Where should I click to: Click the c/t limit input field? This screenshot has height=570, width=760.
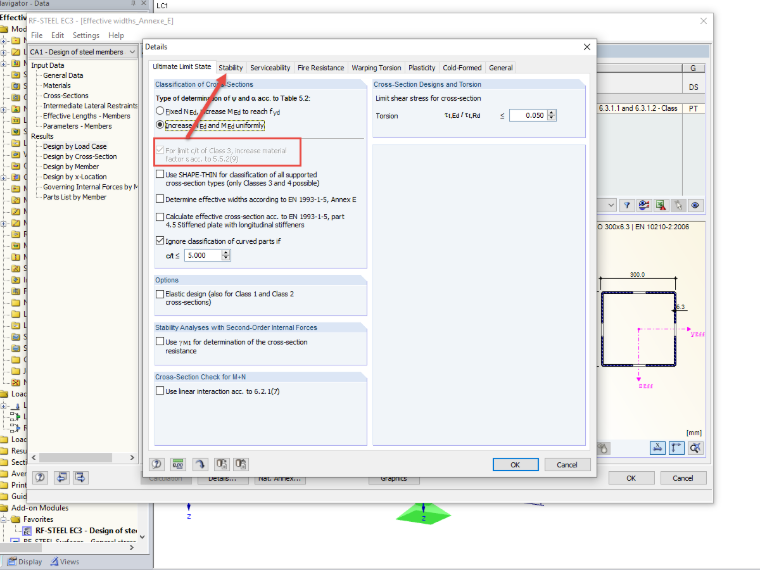click(x=203, y=255)
